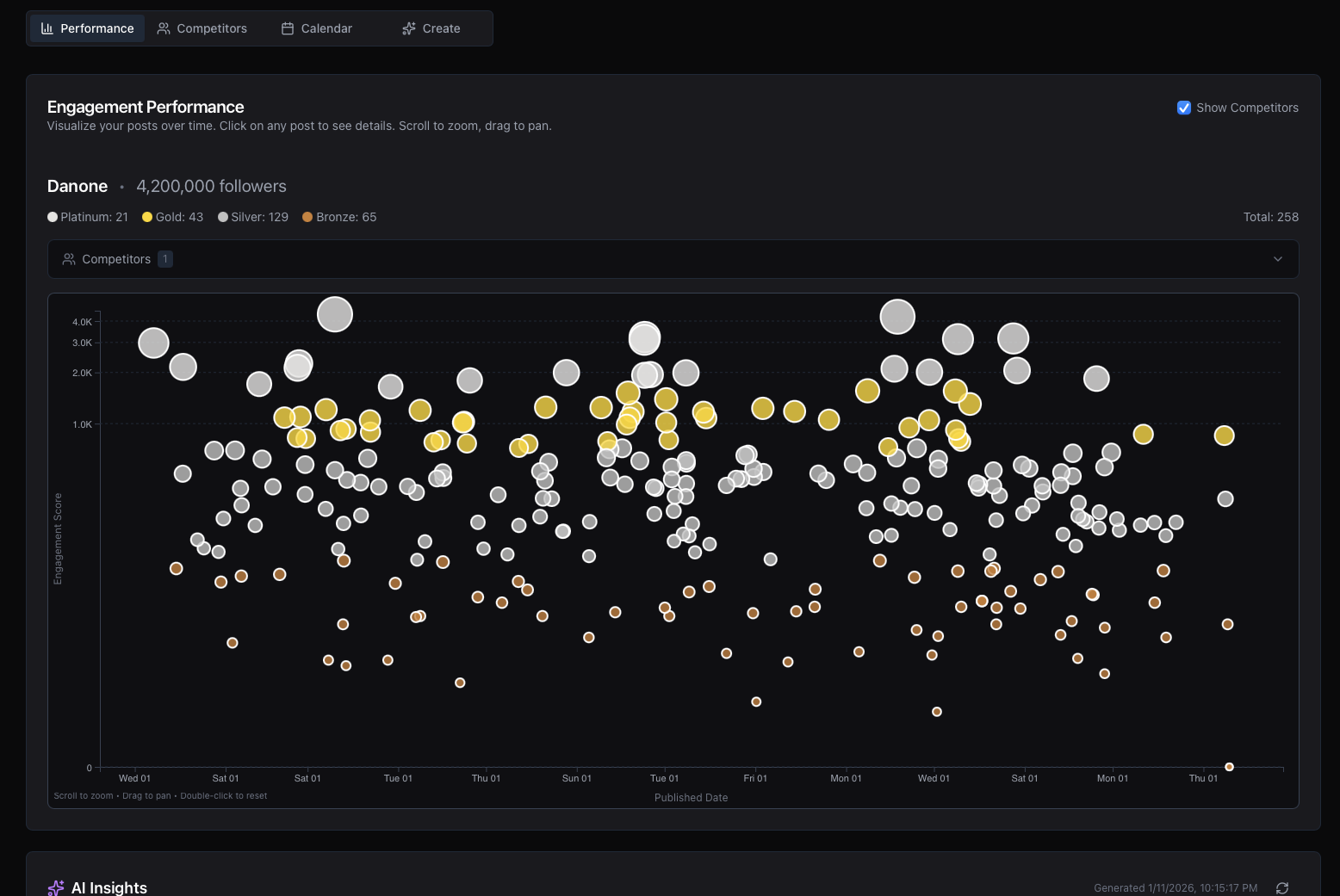Click the Platinum legend dot

(53, 217)
